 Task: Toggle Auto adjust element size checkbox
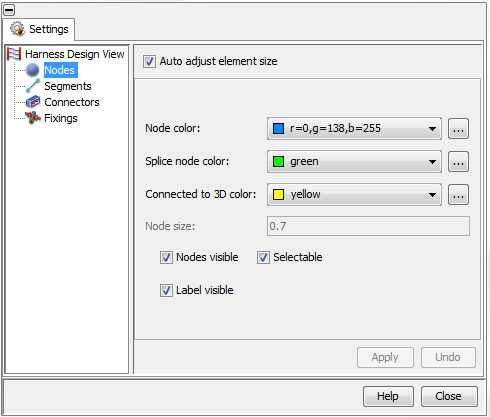(149, 61)
